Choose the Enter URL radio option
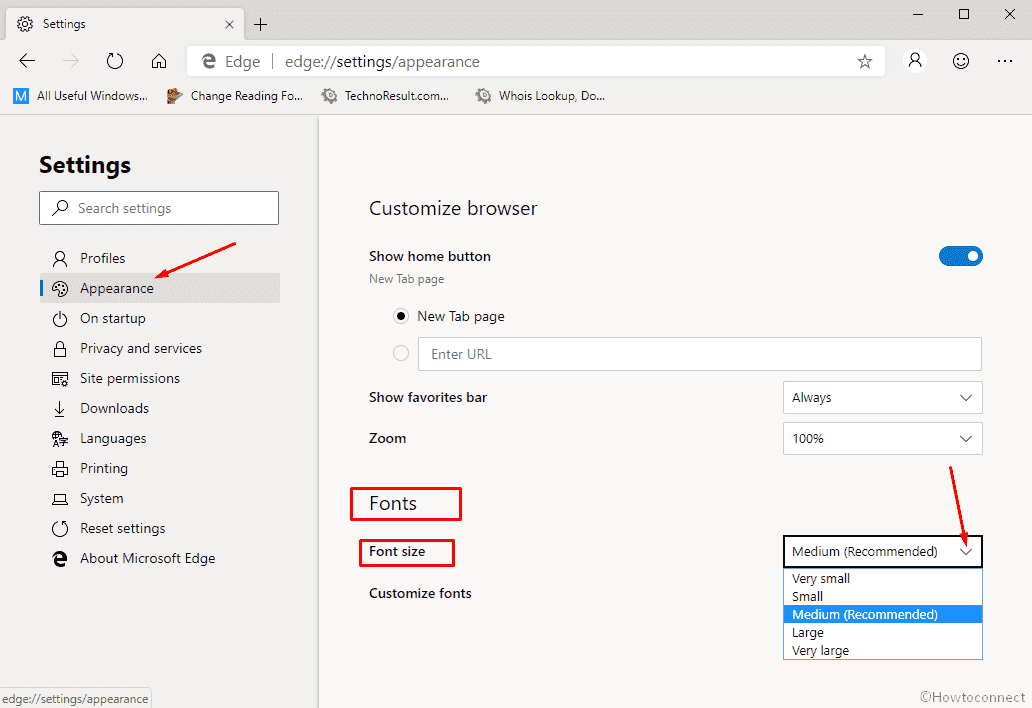This screenshot has width=1032, height=708. (x=401, y=353)
